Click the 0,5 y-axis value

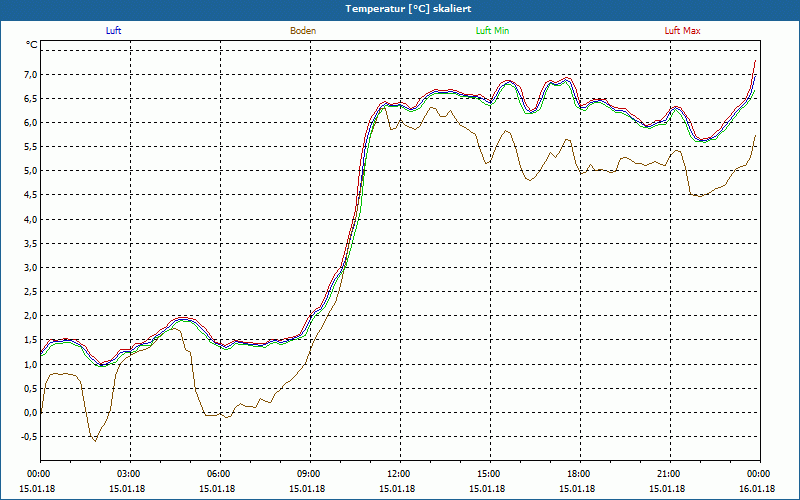30,388
